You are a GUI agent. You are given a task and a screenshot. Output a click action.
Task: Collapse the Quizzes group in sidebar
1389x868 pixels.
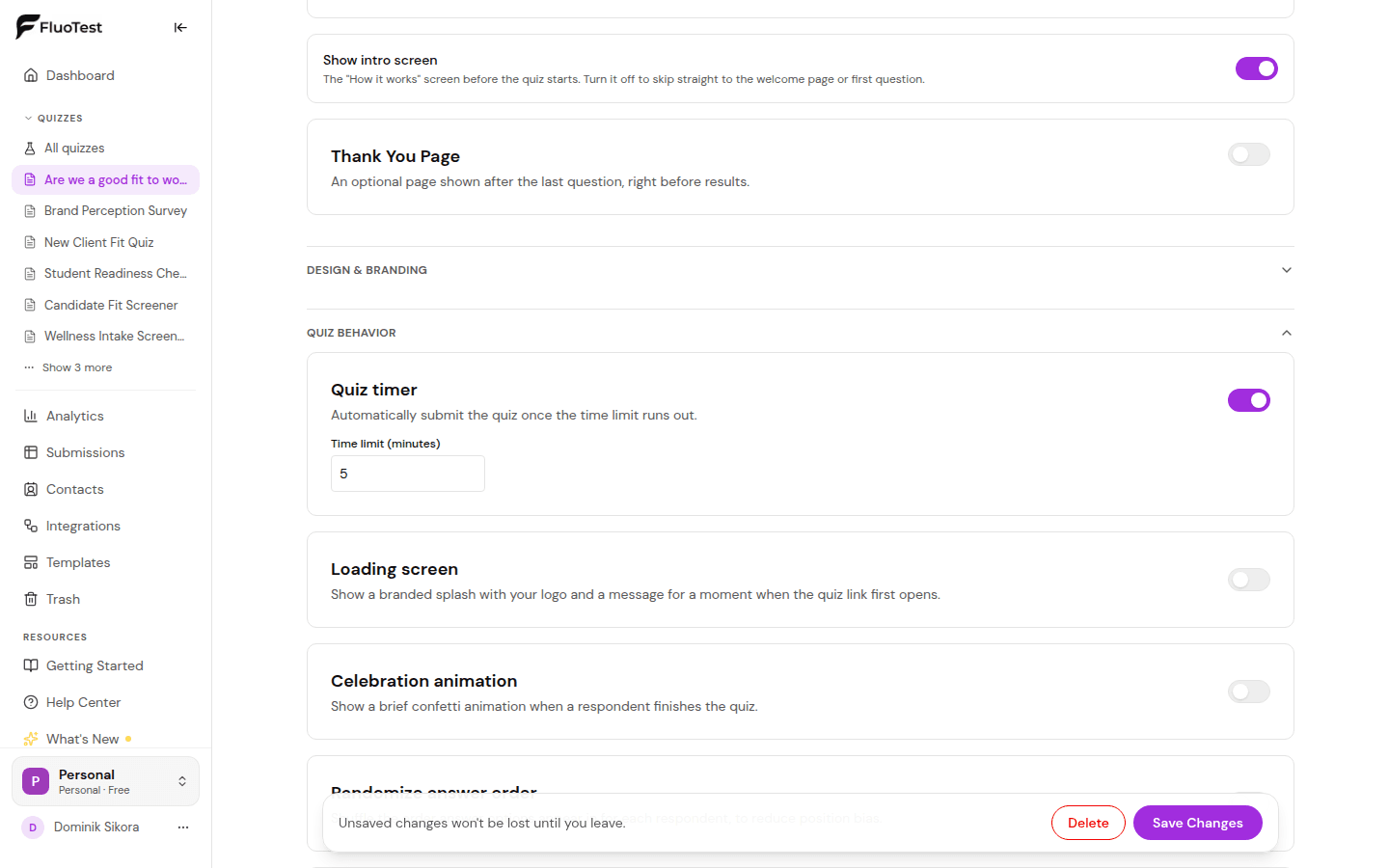pyautogui.click(x=53, y=119)
